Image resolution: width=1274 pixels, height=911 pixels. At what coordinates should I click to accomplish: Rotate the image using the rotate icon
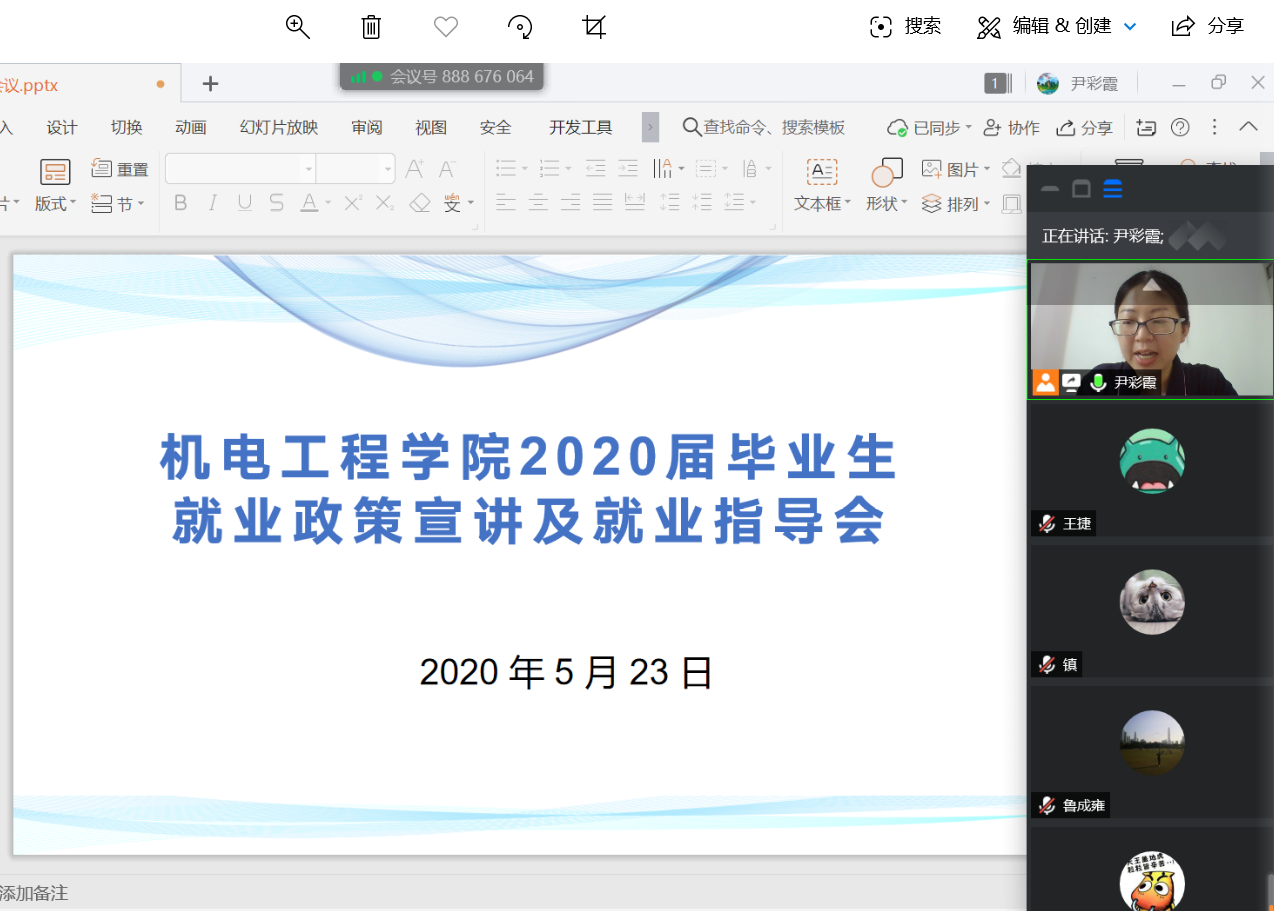pyautogui.click(x=520, y=27)
